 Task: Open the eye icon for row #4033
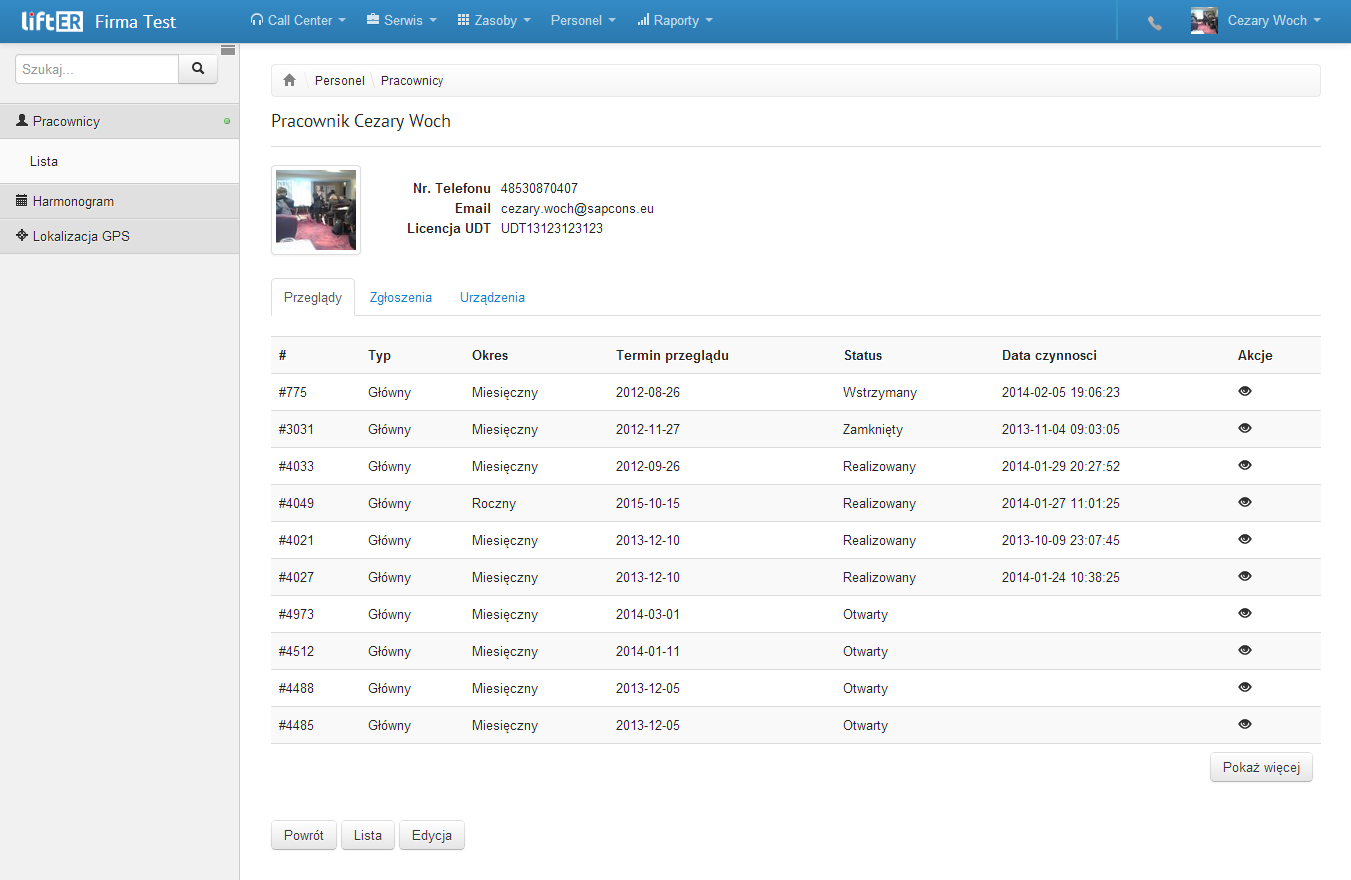click(x=1245, y=466)
